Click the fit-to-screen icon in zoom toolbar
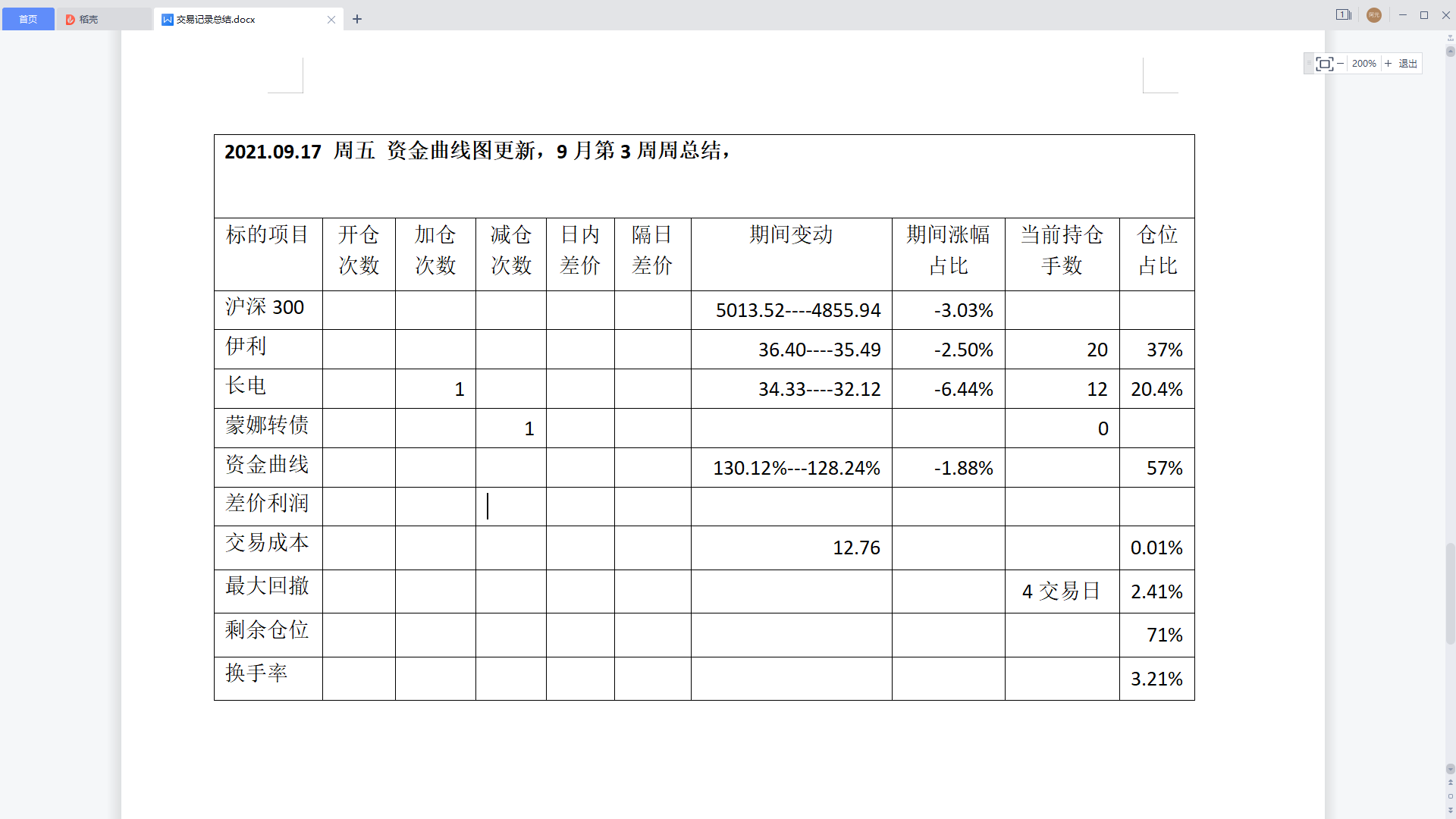The height and width of the screenshot is (819, 1456). 1324,64
